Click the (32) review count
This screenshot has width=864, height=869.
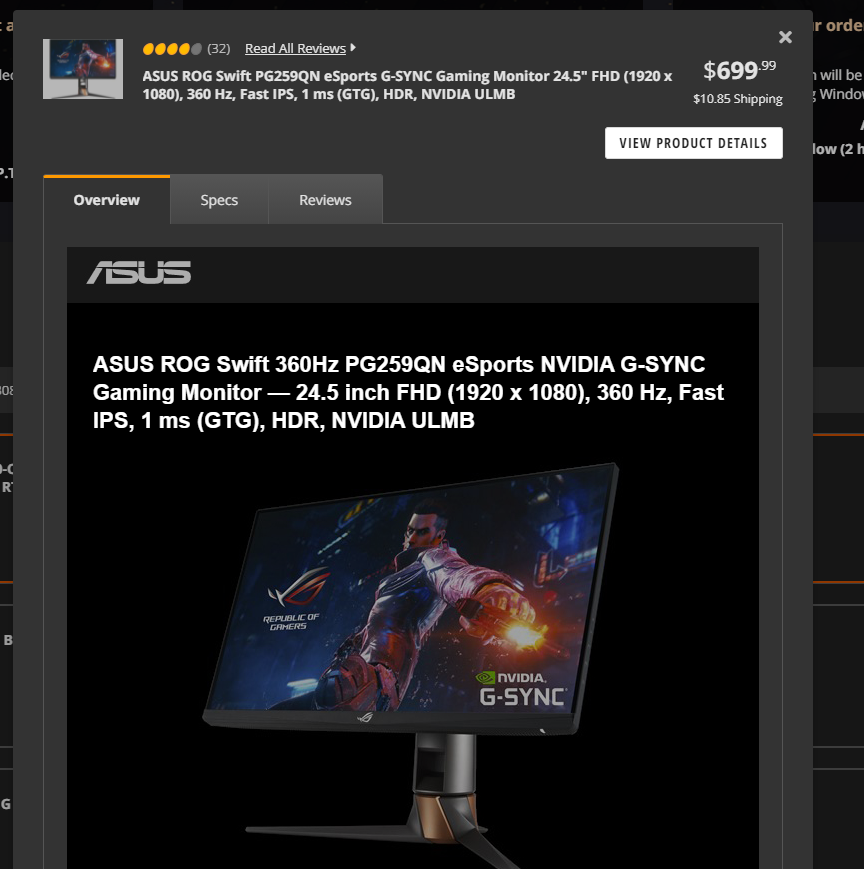[x=218, y=49]
